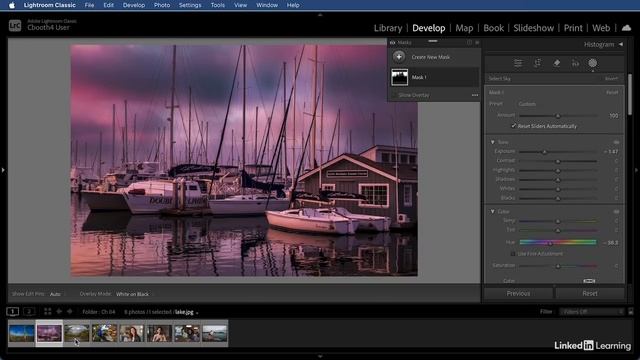The height and width of the screenshot is (360, 640).
Task: Toggle Reset Sliders Automatically checkbox
Action: point(514,126)
